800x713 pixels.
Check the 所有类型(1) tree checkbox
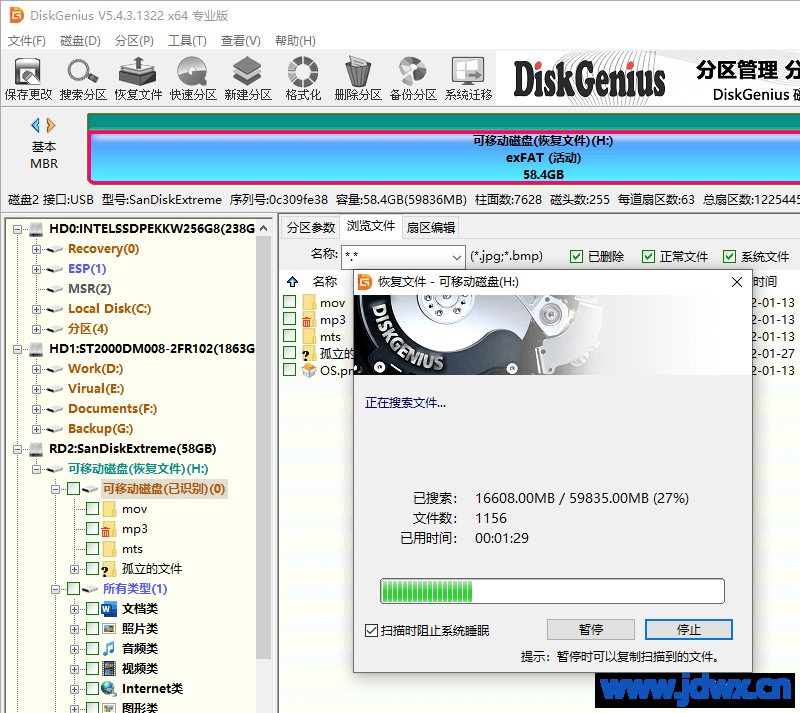(73, 589)
